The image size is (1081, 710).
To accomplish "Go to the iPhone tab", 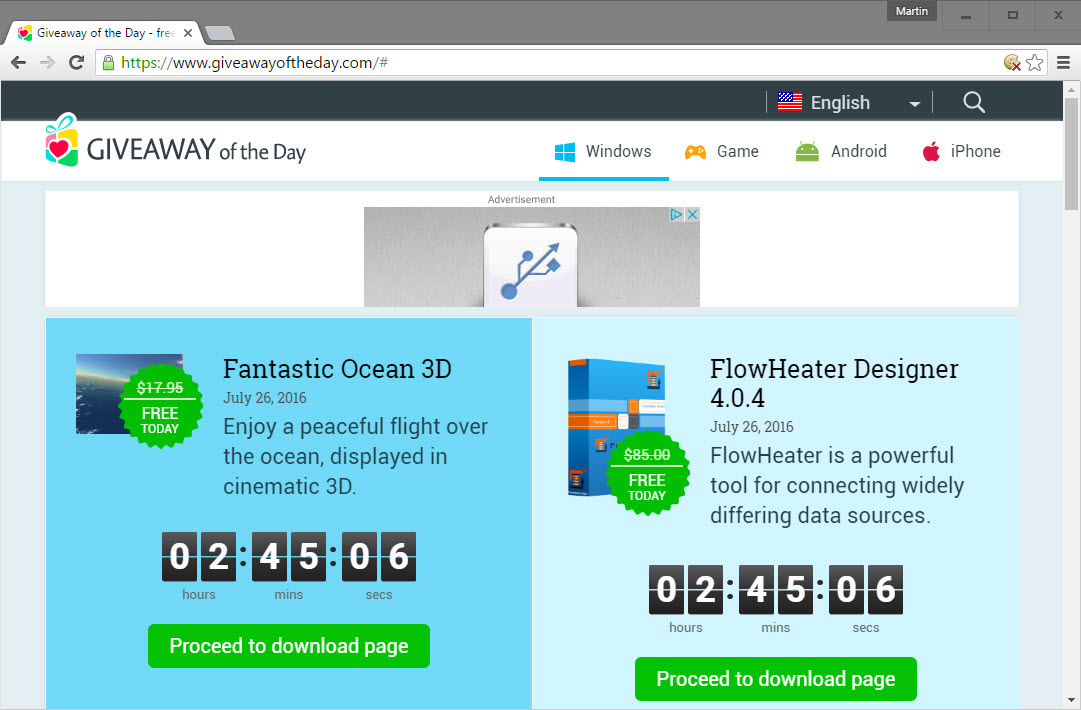I will 961,152.
